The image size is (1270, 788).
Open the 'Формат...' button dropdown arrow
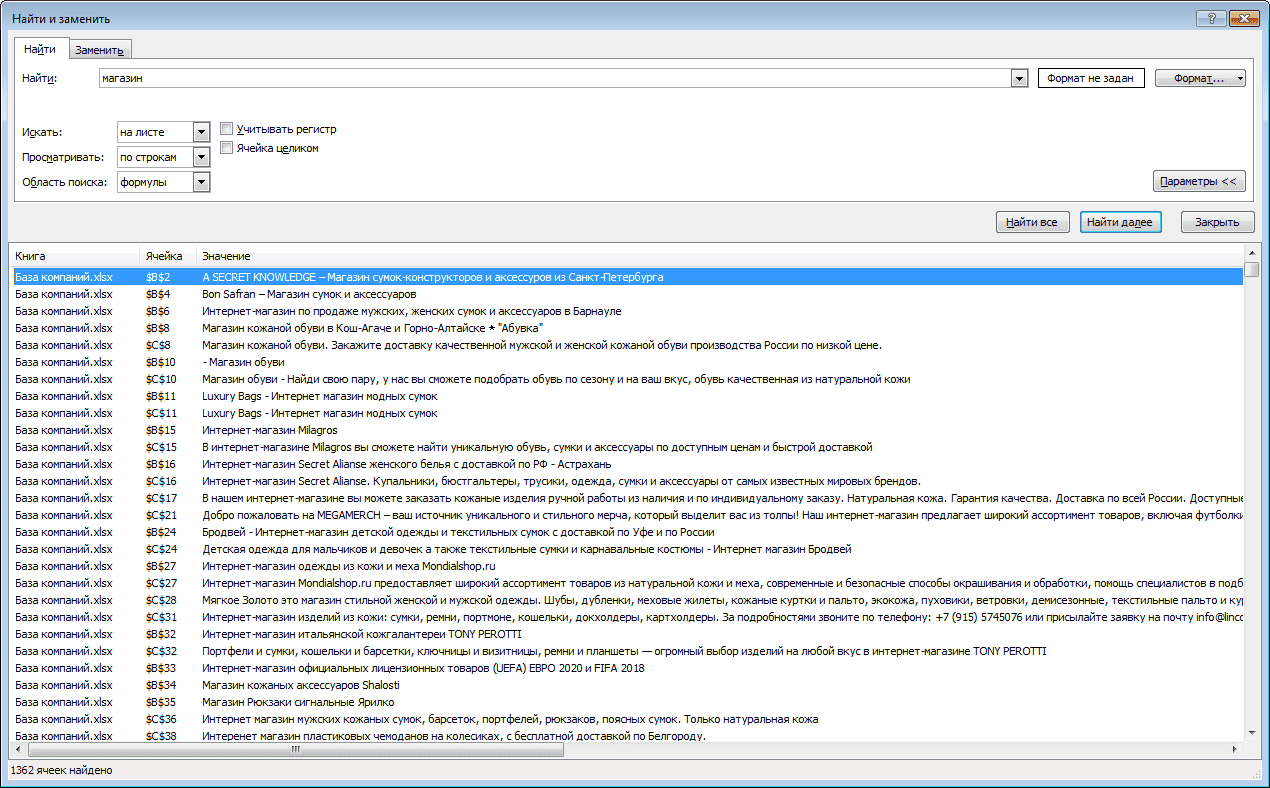1240,78
